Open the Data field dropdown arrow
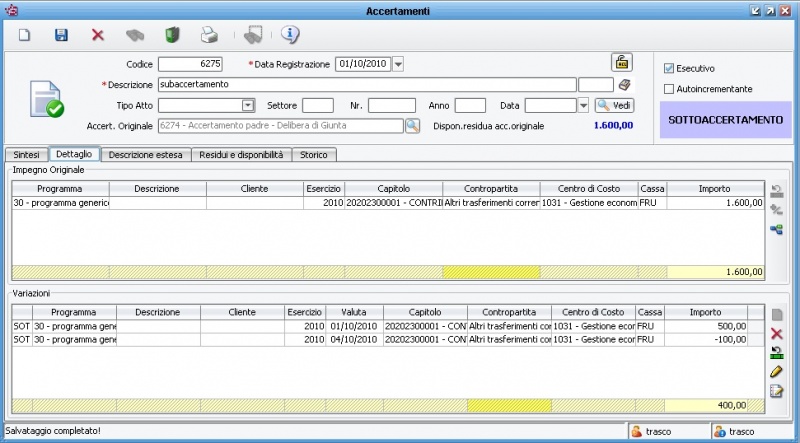The image size is (800, 443). [583, 105]
